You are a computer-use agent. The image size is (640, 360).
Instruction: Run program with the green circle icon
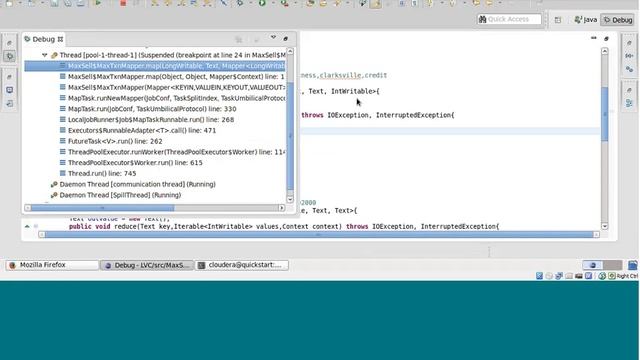pos(262,3)
